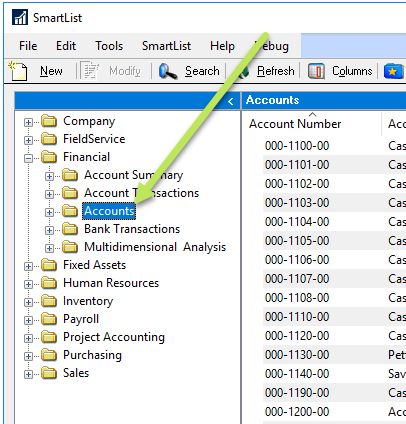Viewport: 406px width, 424px height.
Task: Expand the Bank Transactions node
Action: tap(49, 230)
